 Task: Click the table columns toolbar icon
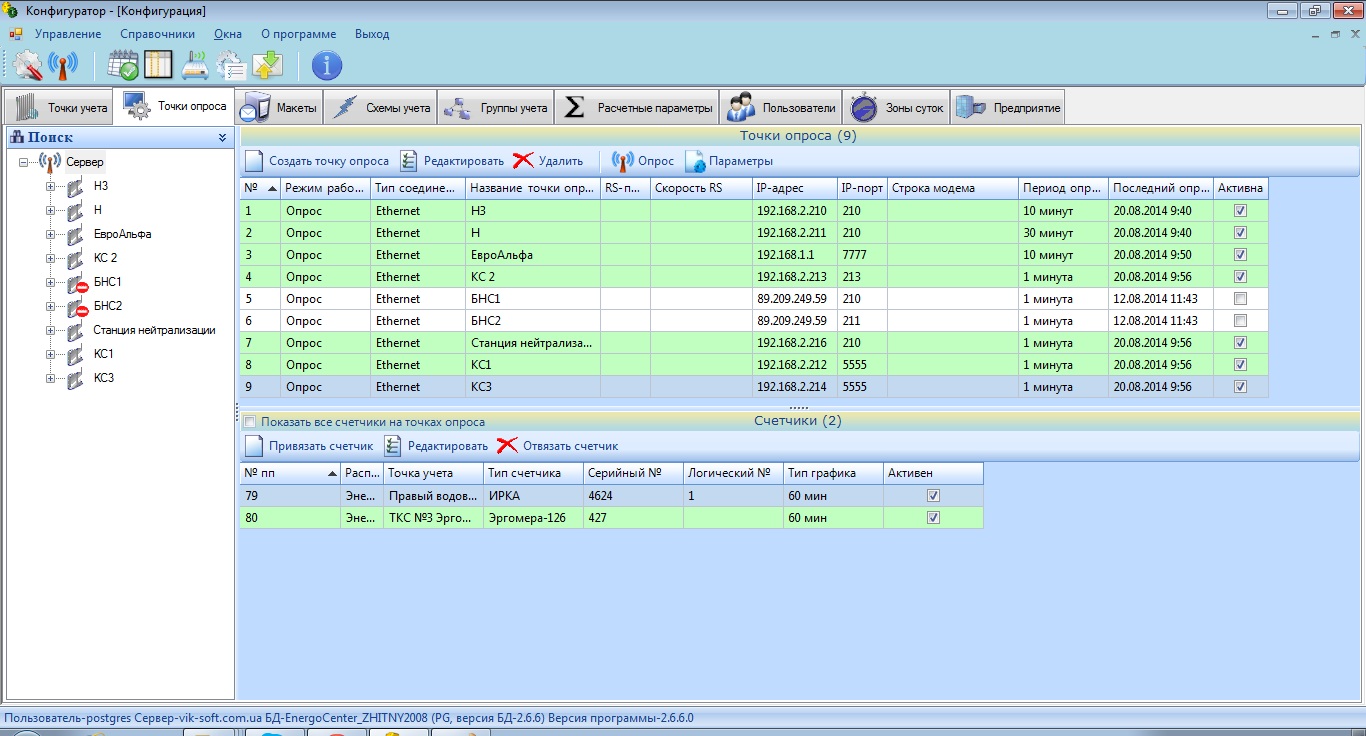[159, 66]
